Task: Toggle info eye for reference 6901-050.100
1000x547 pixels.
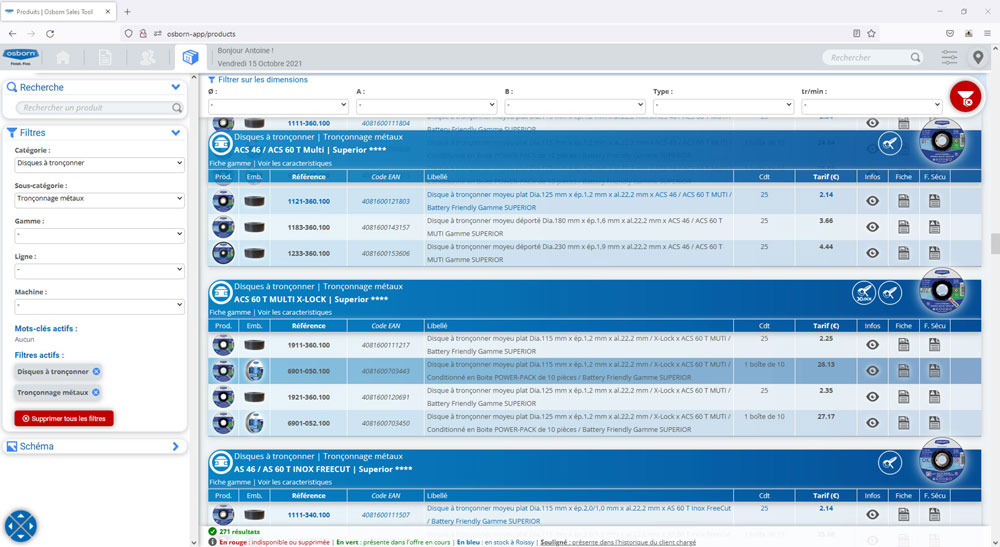Action: tap(872, 371)
